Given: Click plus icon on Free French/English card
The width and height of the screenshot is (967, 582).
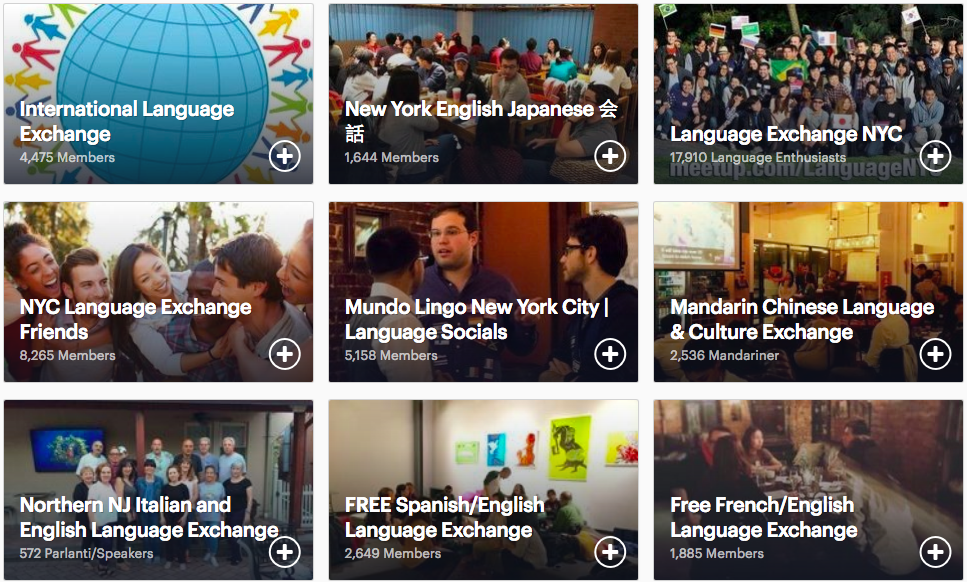Looking at the screenshot, I should (x=935, y=552).
